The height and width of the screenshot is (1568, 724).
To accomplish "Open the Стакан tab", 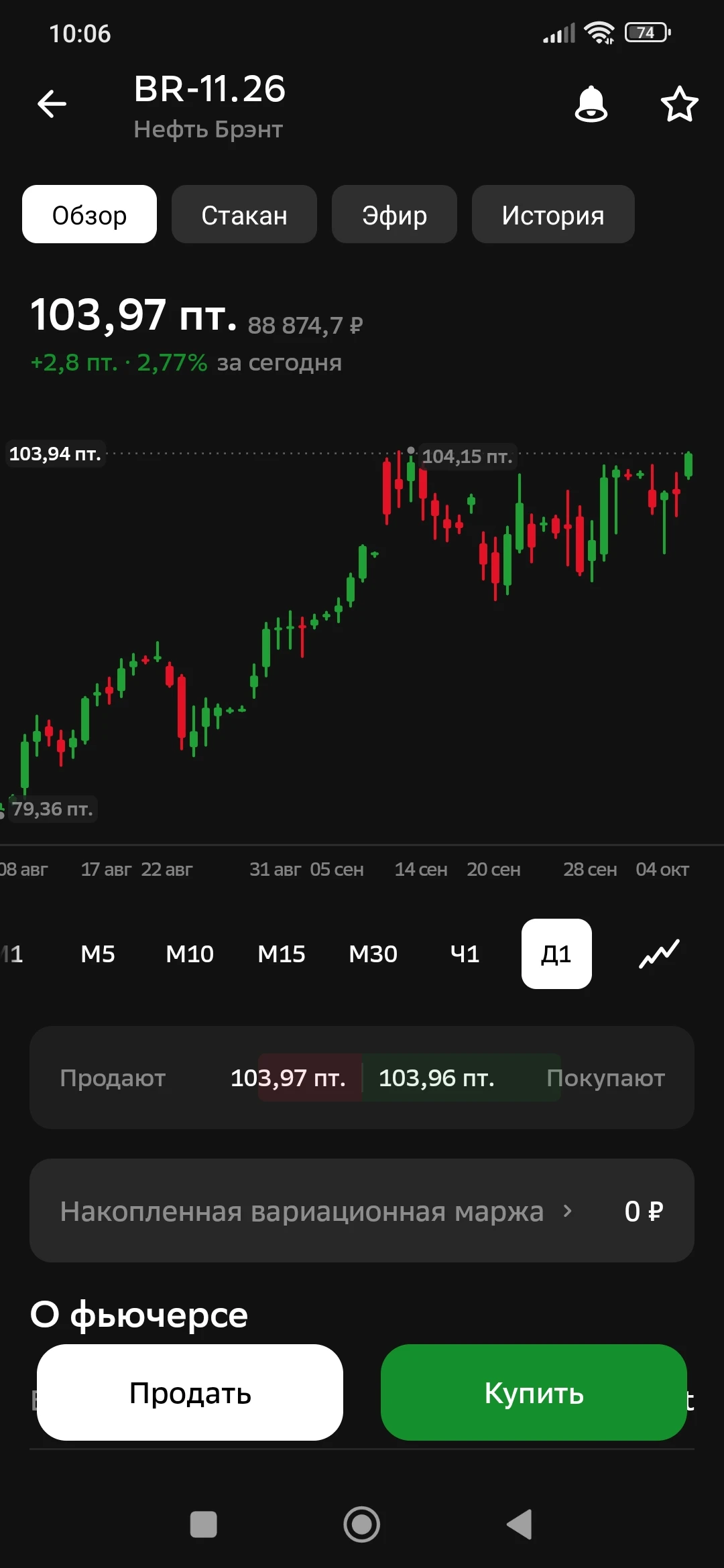I will click(244, 214).
